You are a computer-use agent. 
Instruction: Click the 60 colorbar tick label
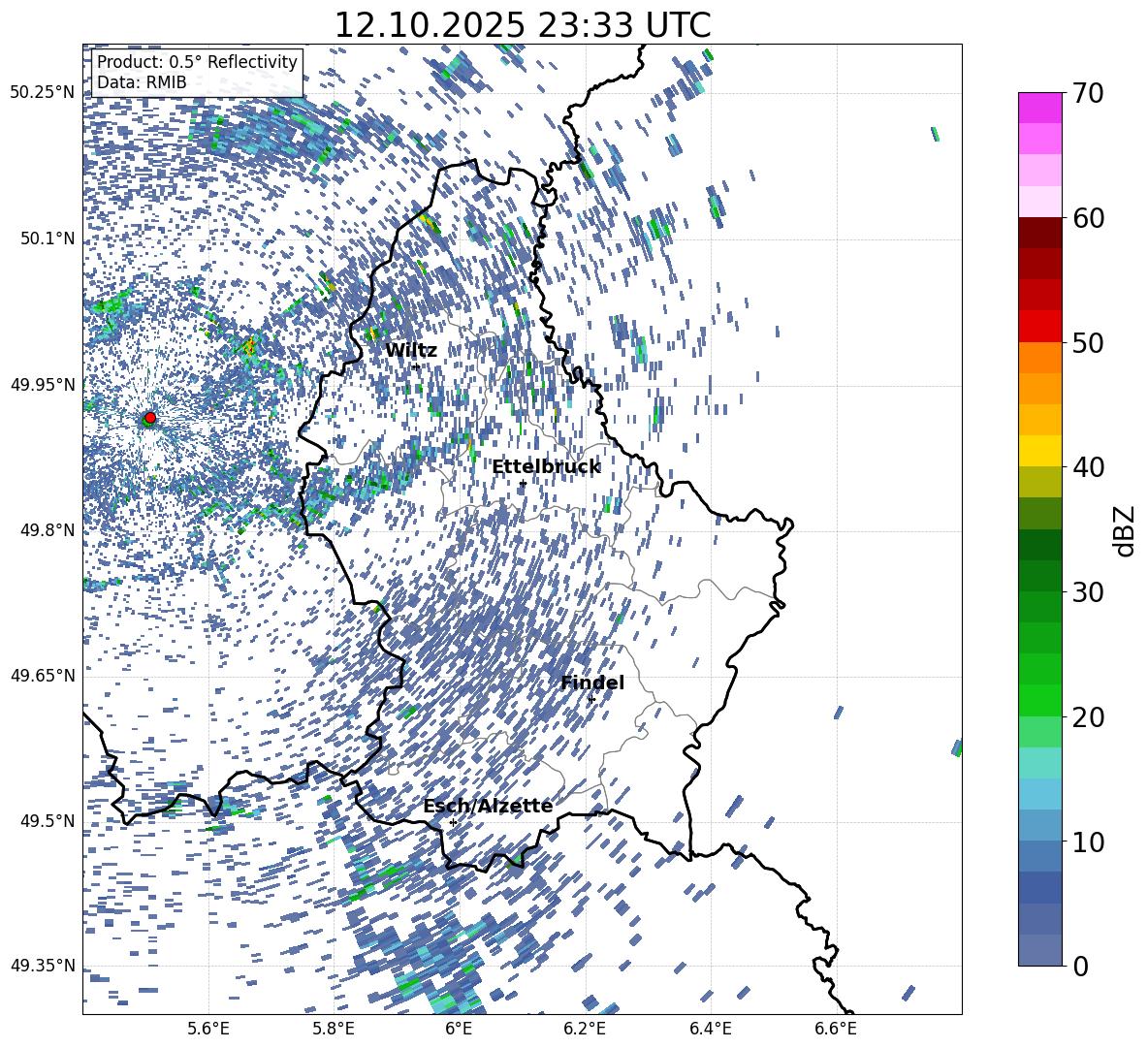coord(1088,218)
